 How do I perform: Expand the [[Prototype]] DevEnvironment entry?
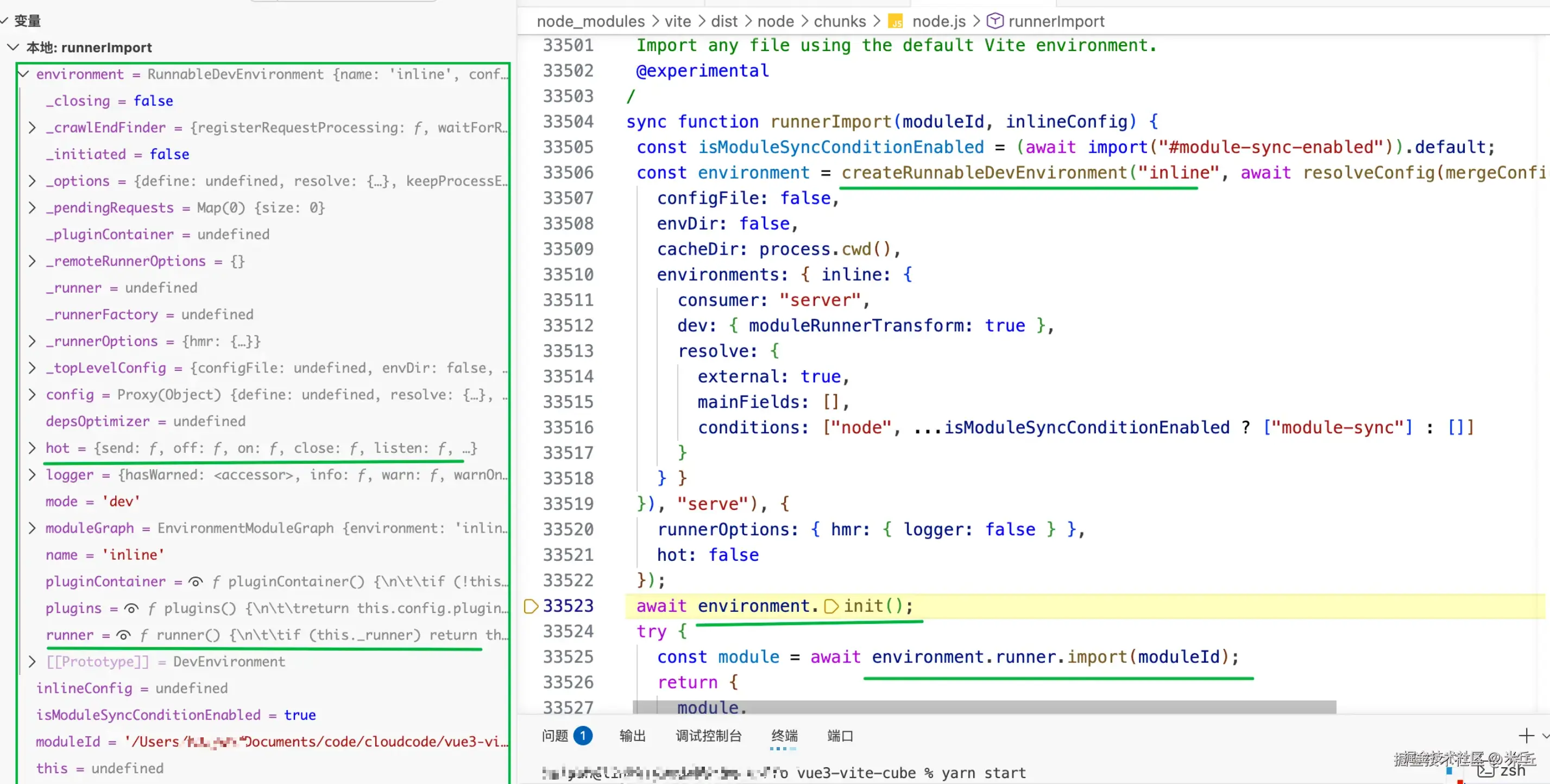[33, 661]
